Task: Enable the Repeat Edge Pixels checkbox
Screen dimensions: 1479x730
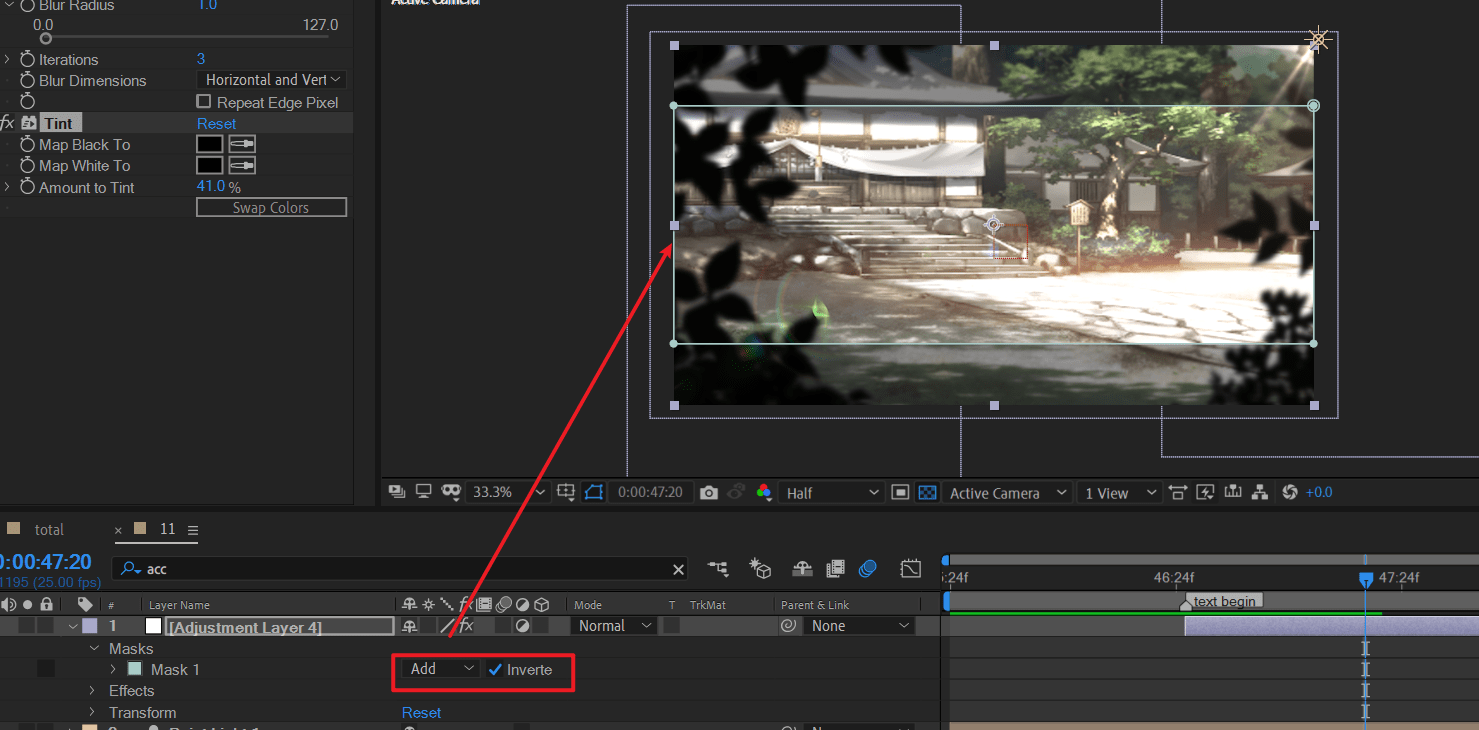Action: point(204,102)
